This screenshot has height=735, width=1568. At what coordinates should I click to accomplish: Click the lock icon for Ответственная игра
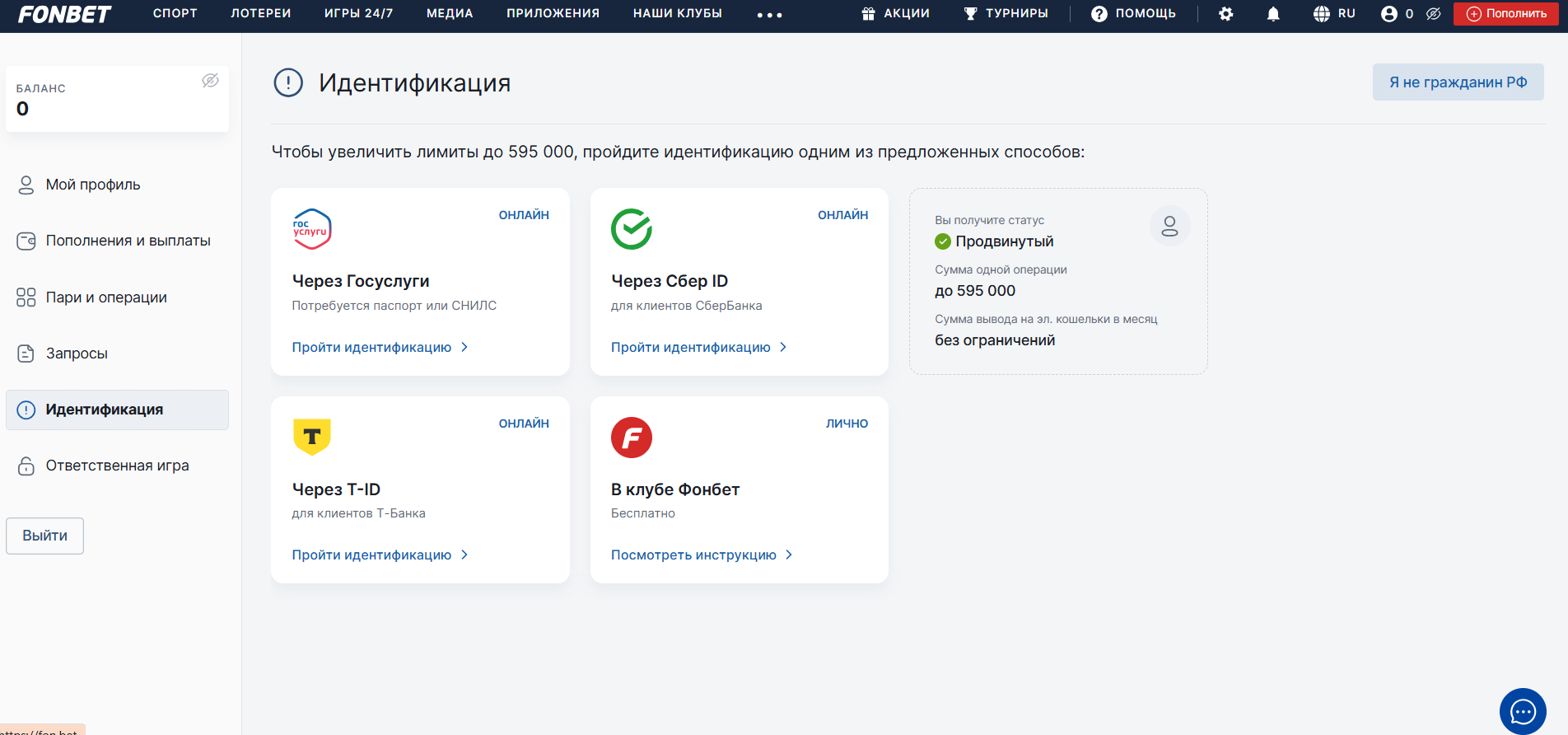tap(26, 466)
